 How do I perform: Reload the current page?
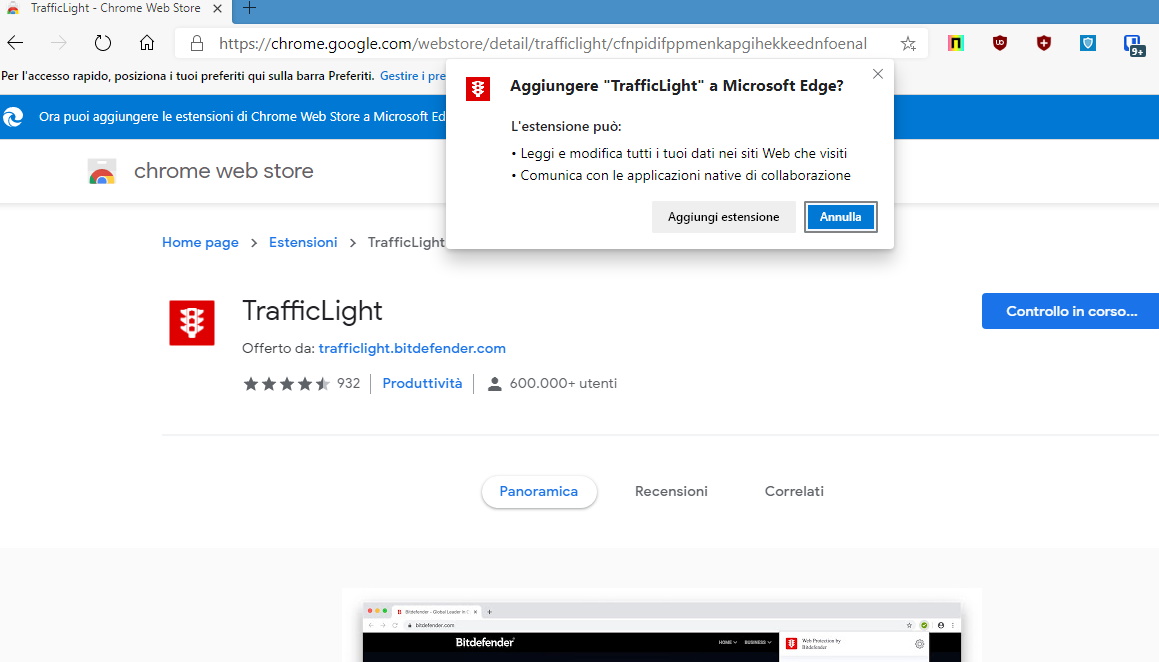tap(103, 43)
